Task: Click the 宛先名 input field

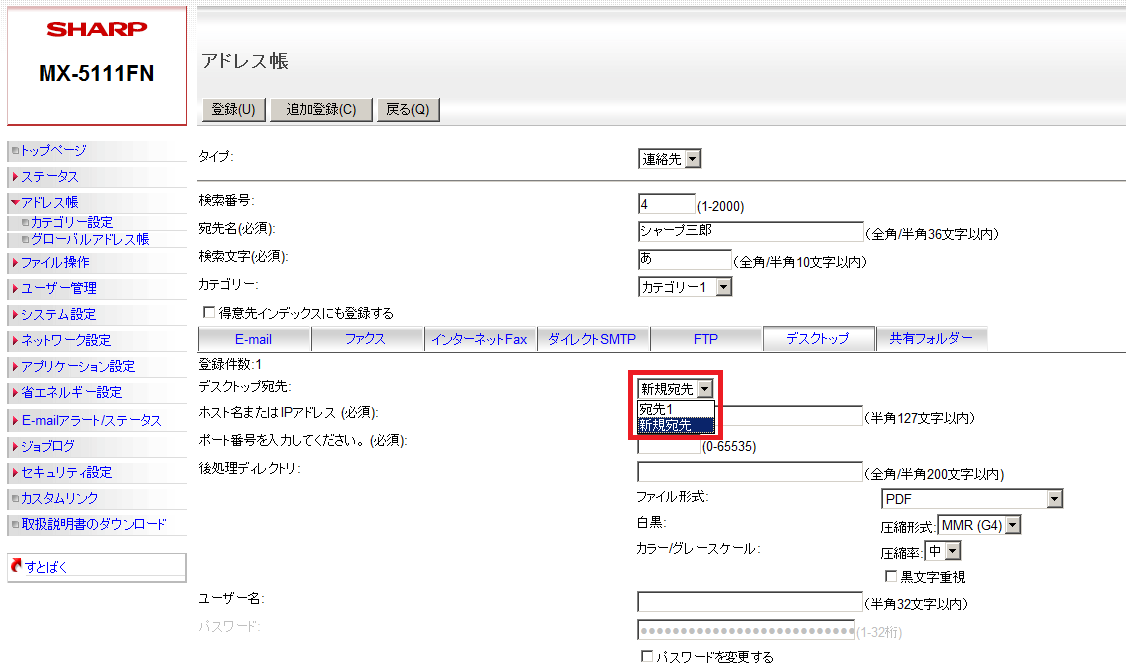Action: 749,232
